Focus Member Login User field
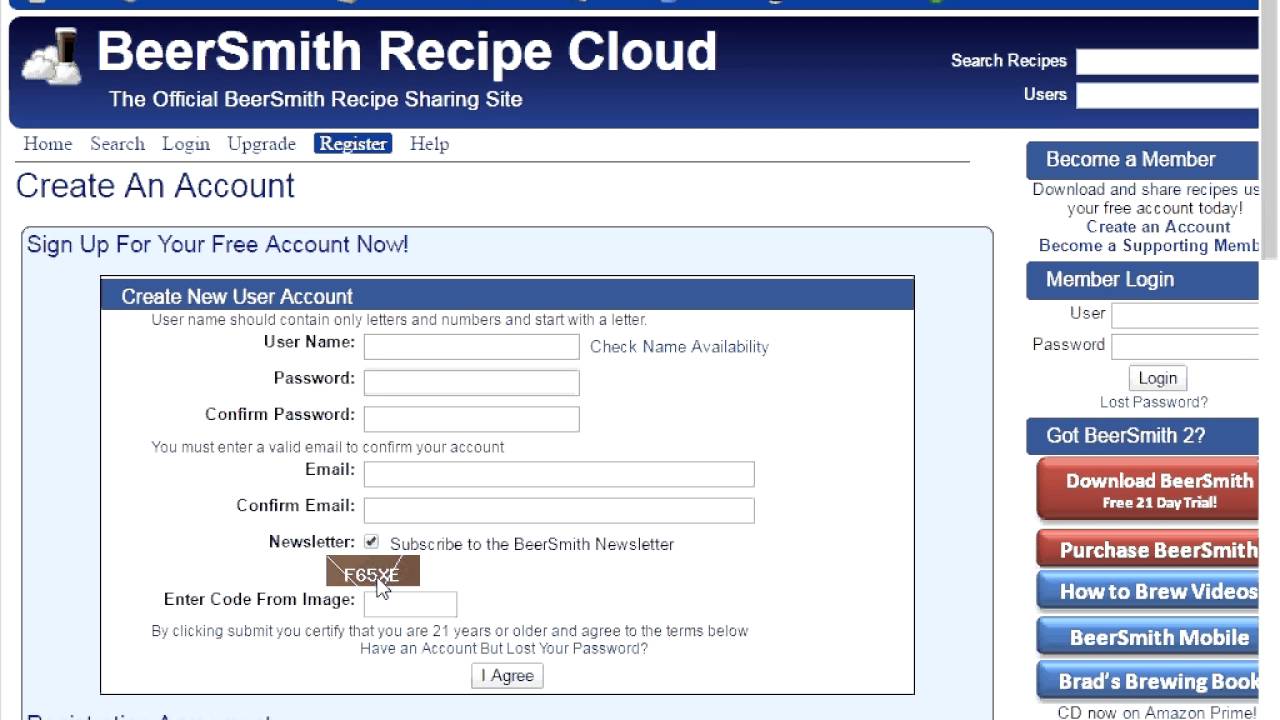This screenshot has width=1280, height=720. pyautogui.click(x=1185, y=316)
